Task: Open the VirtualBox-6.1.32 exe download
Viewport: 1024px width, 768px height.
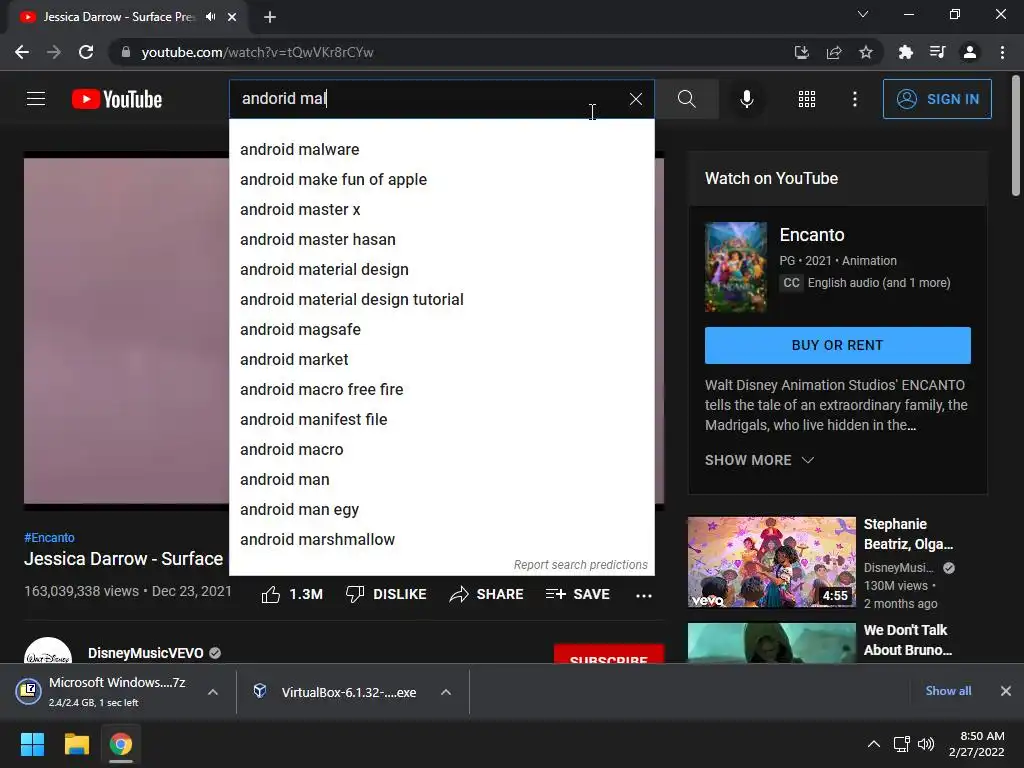Action: pyautogui.click(x=349, y=692)
